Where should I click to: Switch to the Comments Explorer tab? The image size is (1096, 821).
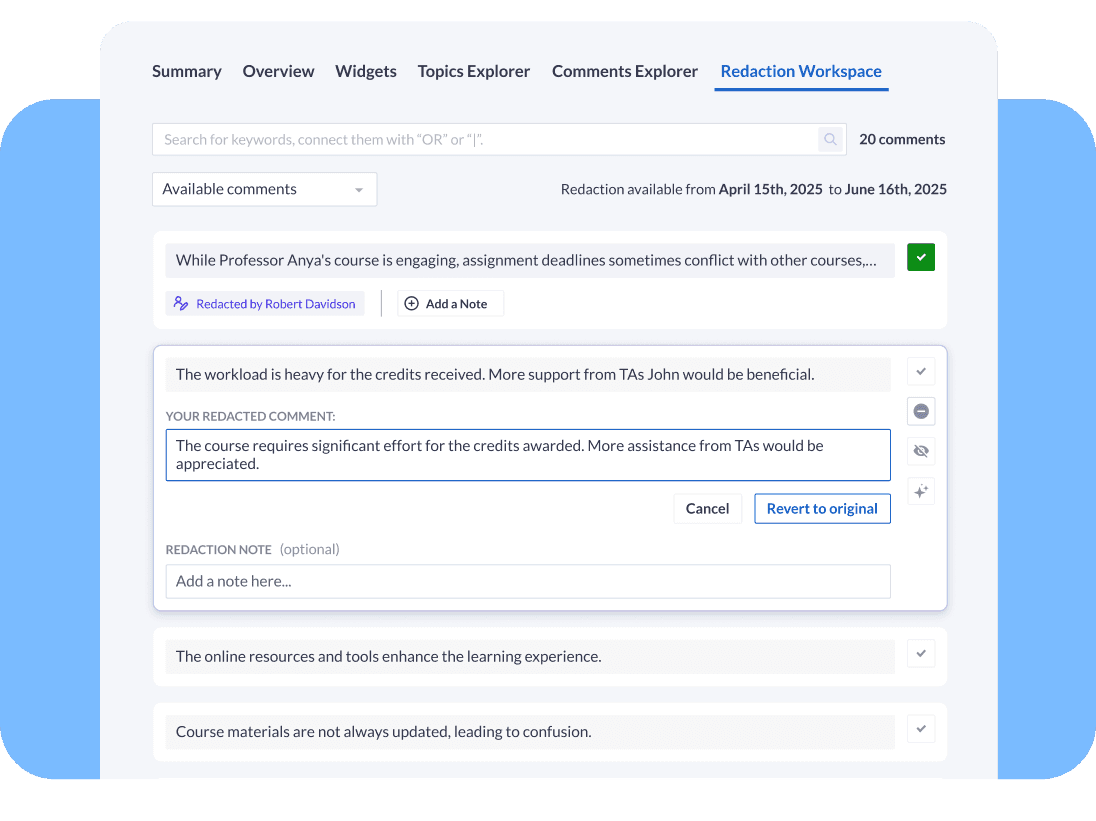pyautogui.click(x=624, y=71)
